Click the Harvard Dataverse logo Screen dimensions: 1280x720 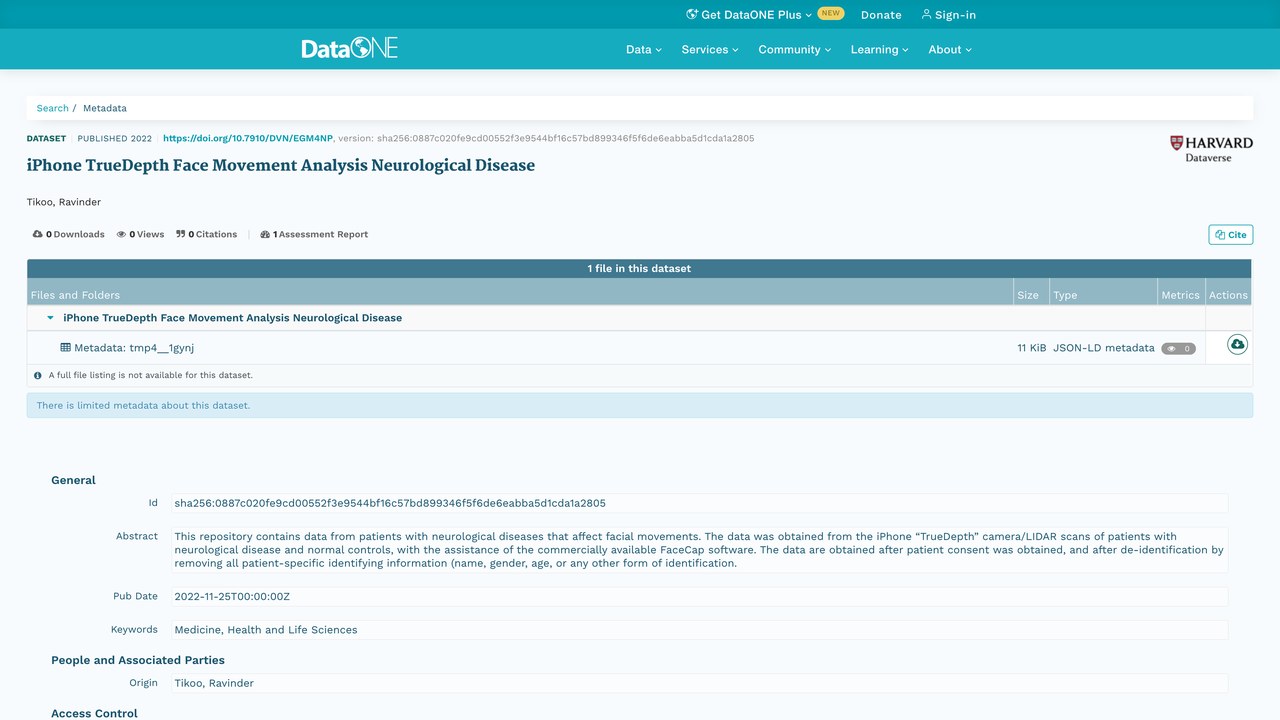pyautogui.click(x=1211, y=149)
